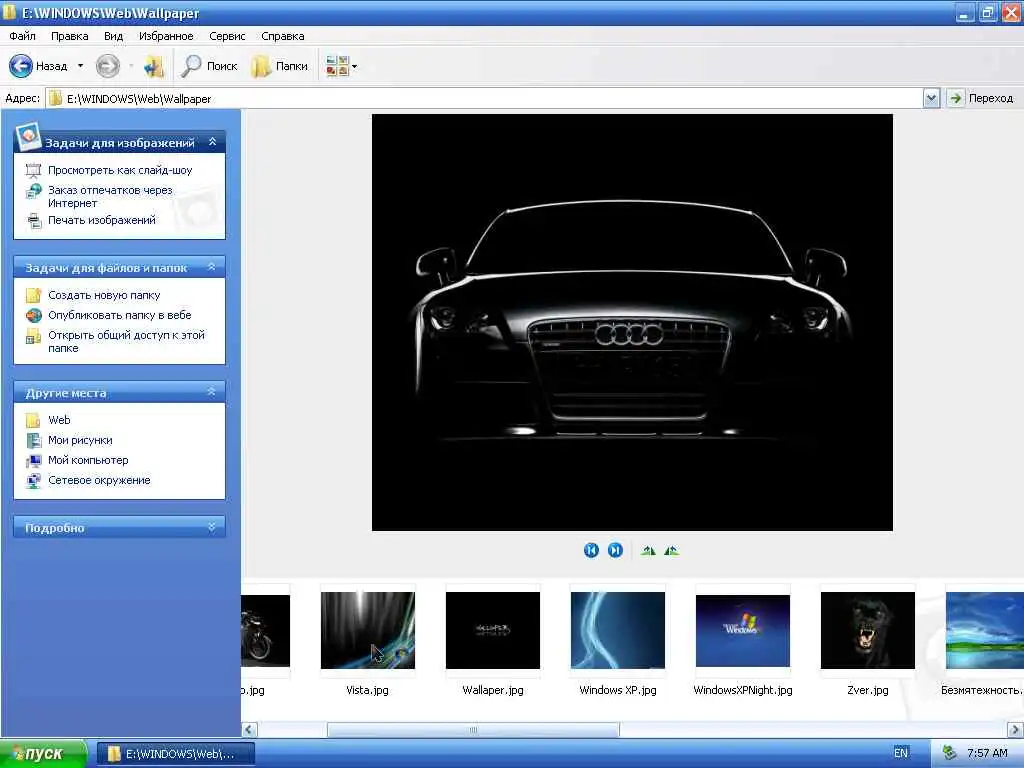Open the Назад history dropdown arrow
The width and height of the screenshot is (1024, 768).
[x=80, y=66]
